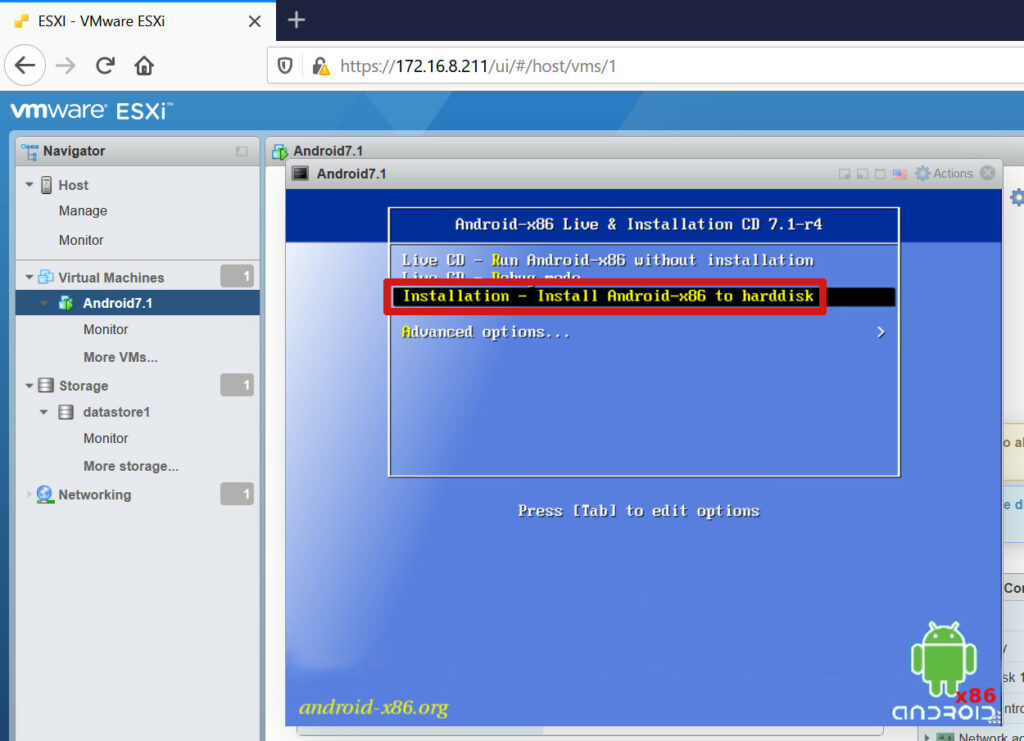The width and height of the screenshot is (1024, 741).
Task: Collapse the Storage tree node
Action: point(29,386)
